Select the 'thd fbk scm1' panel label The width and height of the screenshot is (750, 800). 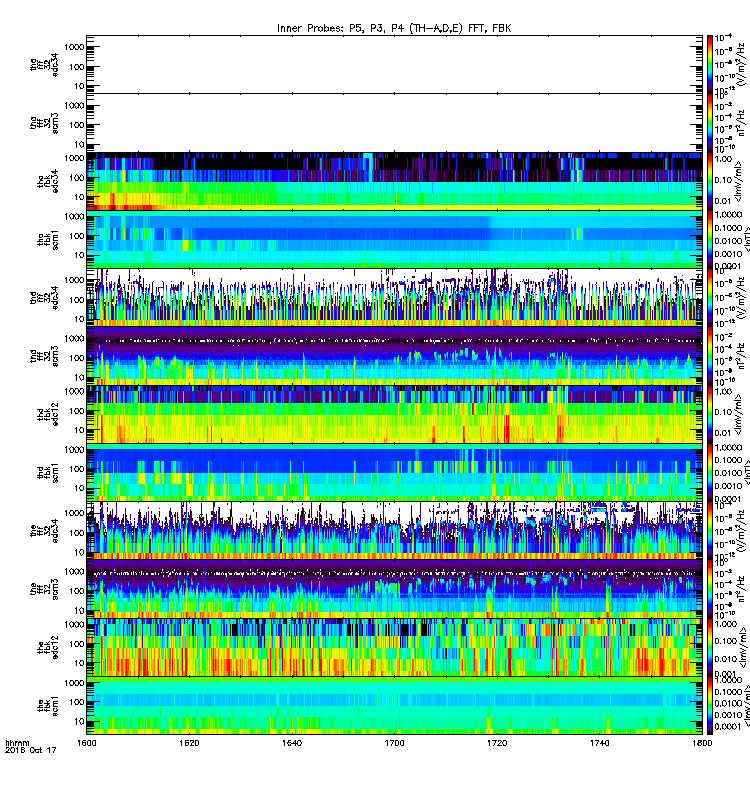pyautogui.click(x=48, y=473)
